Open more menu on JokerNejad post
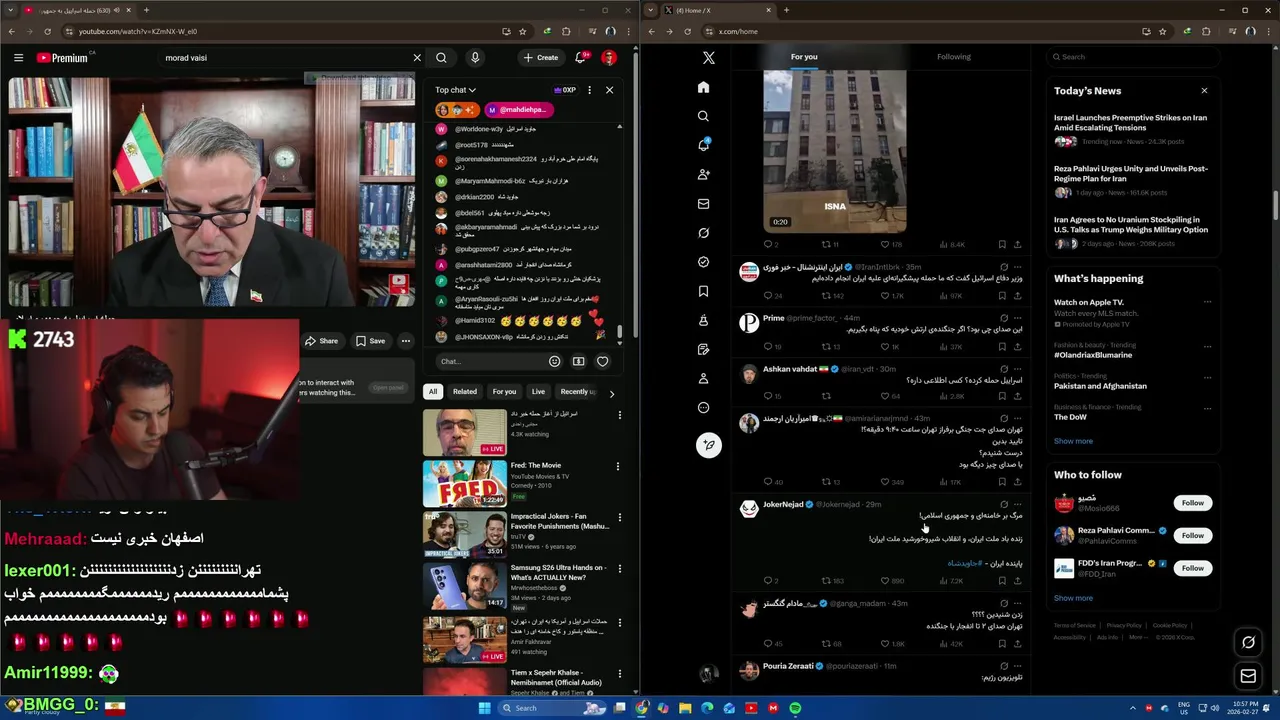Viewport: 1280px width, 720px height. point(1018,505)
